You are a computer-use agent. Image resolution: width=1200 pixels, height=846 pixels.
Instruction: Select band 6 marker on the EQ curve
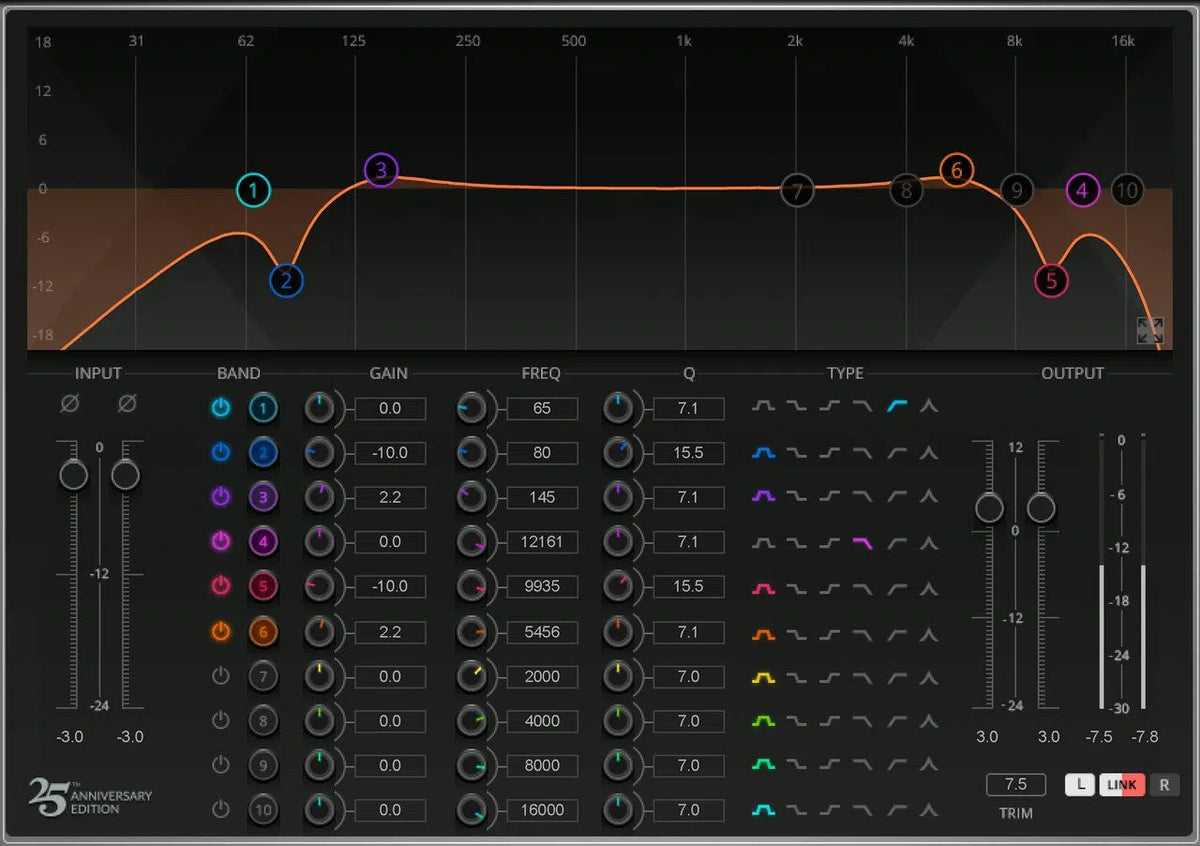(x=956, y=170)
